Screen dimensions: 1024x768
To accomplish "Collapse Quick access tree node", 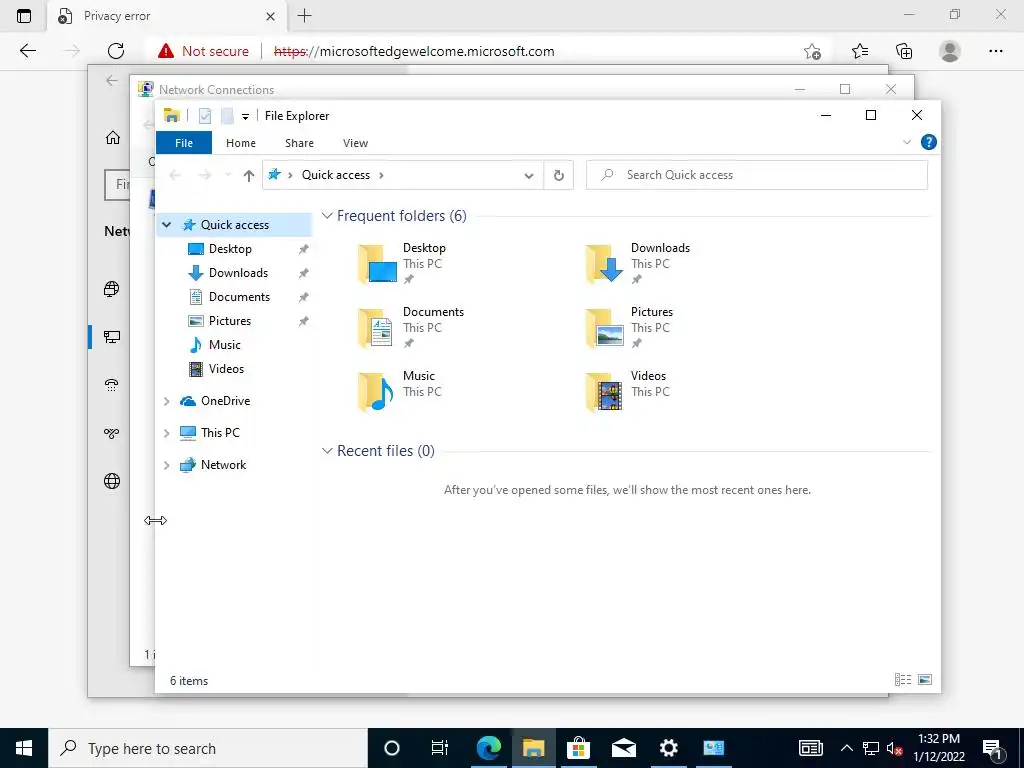I will pyautogui.click(x=167, y=225).
